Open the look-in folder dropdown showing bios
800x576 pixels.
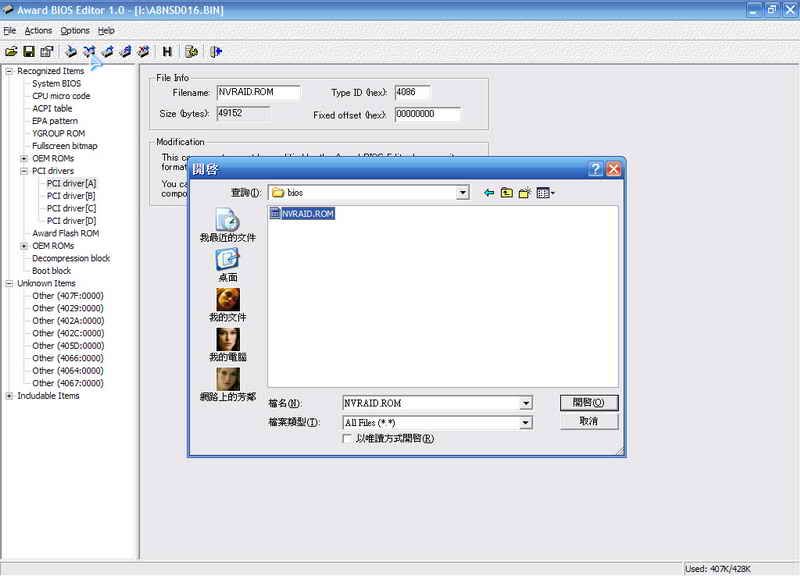click(x=463, y=193)
